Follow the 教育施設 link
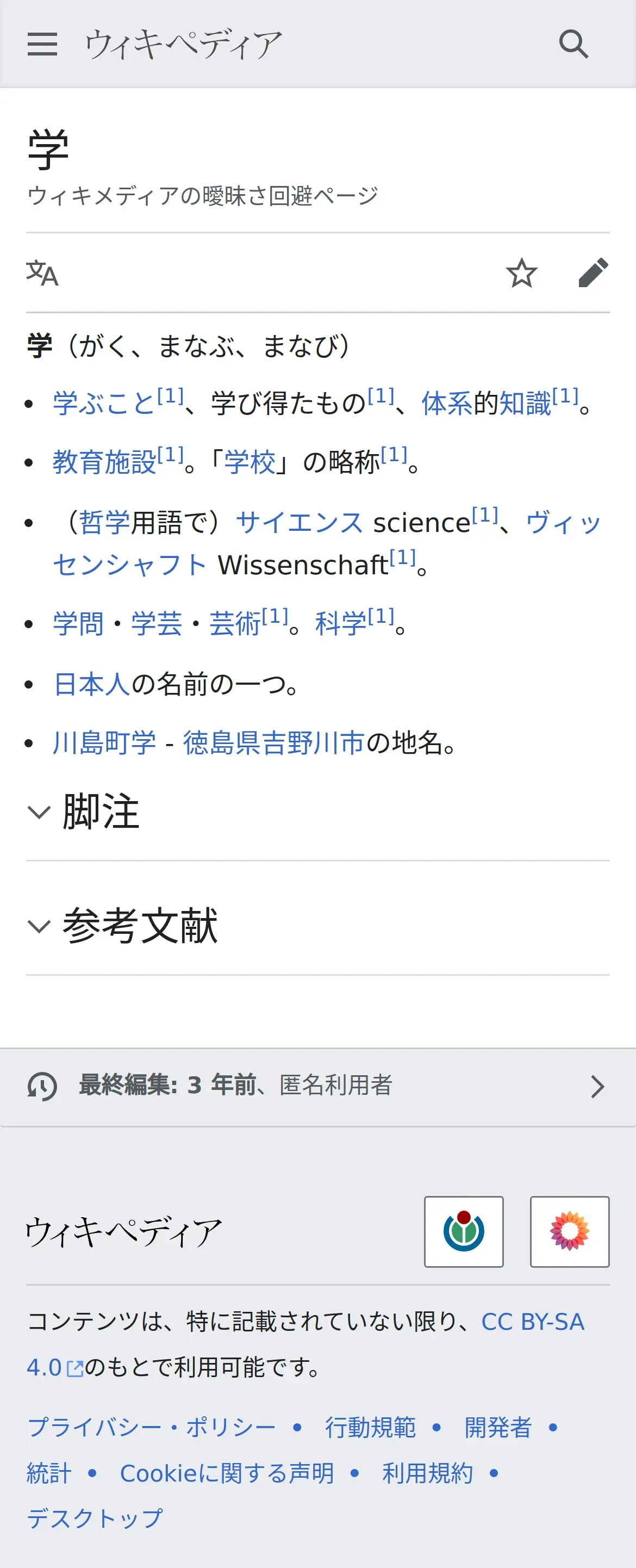636x1568 pixels. pyautogui.click(x=104, y=462)
